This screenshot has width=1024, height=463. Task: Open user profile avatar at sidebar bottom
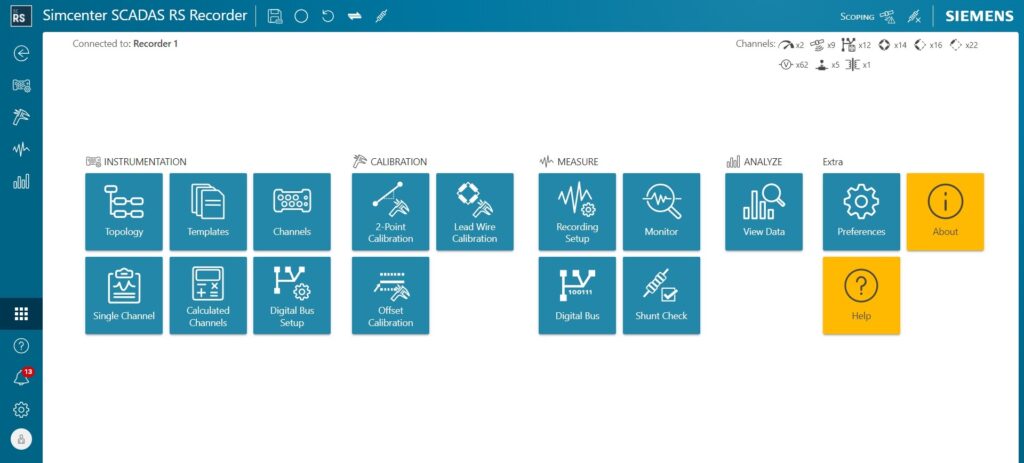click(21, 439)
